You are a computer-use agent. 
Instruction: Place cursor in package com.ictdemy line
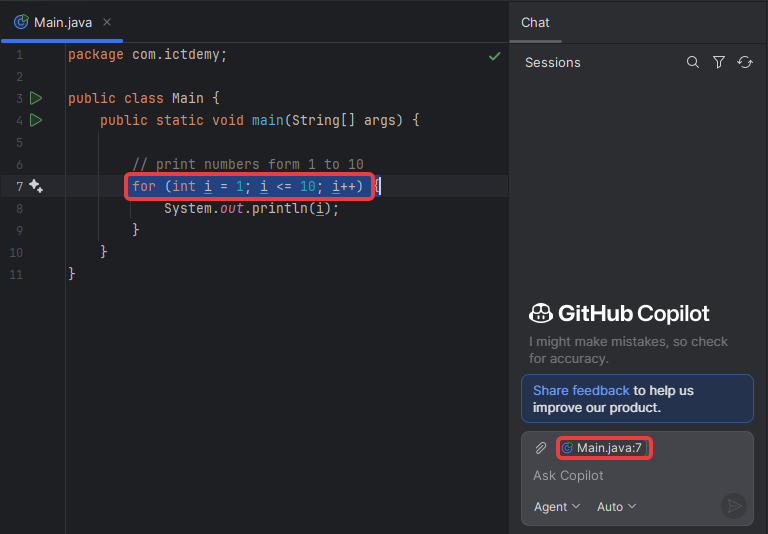147,54
